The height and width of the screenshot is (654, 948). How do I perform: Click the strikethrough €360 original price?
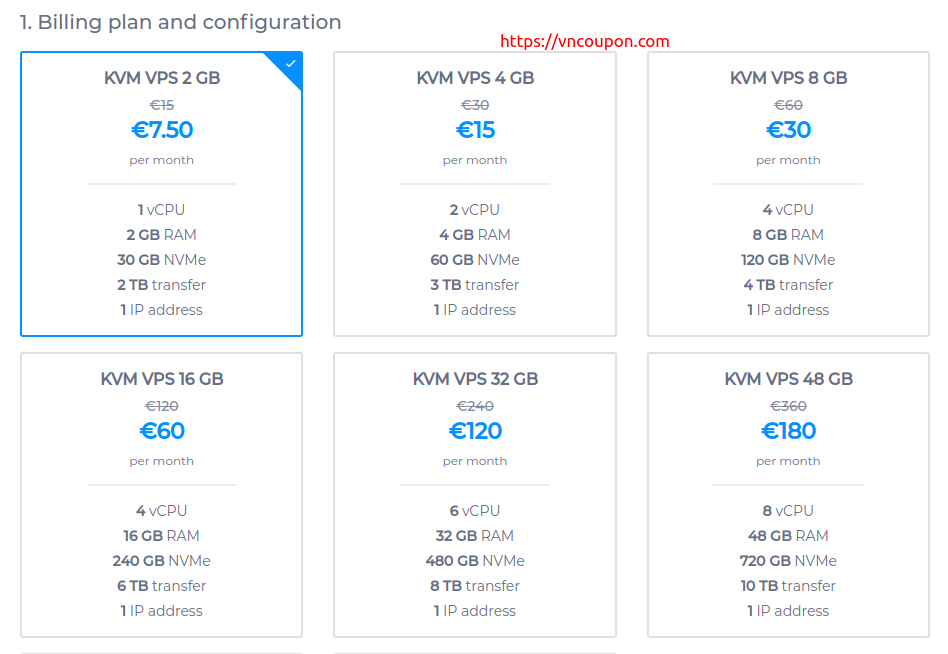788,406
